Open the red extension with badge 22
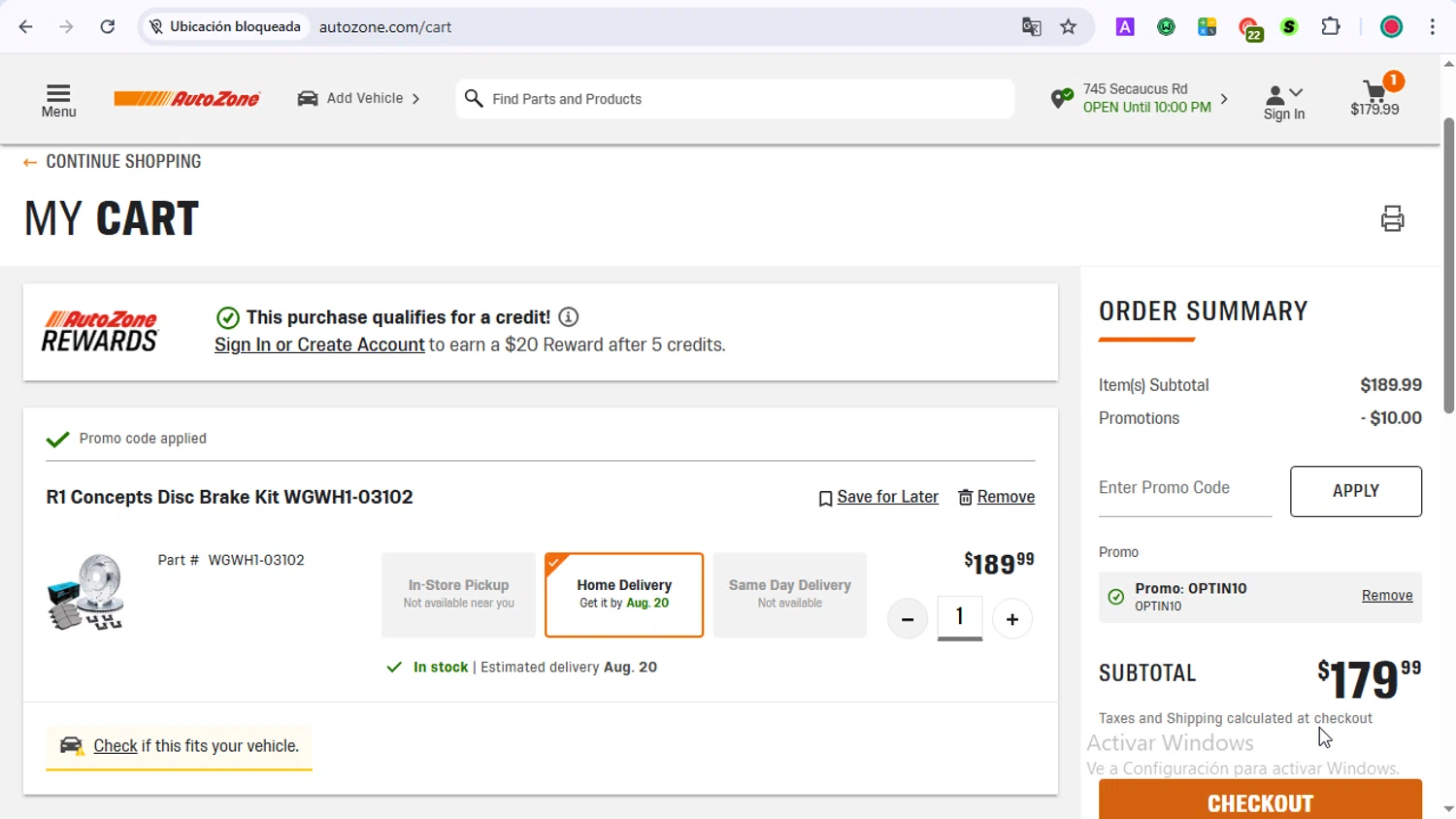The width and height of the screenshot is (1456, 819). pos(1249,29)
